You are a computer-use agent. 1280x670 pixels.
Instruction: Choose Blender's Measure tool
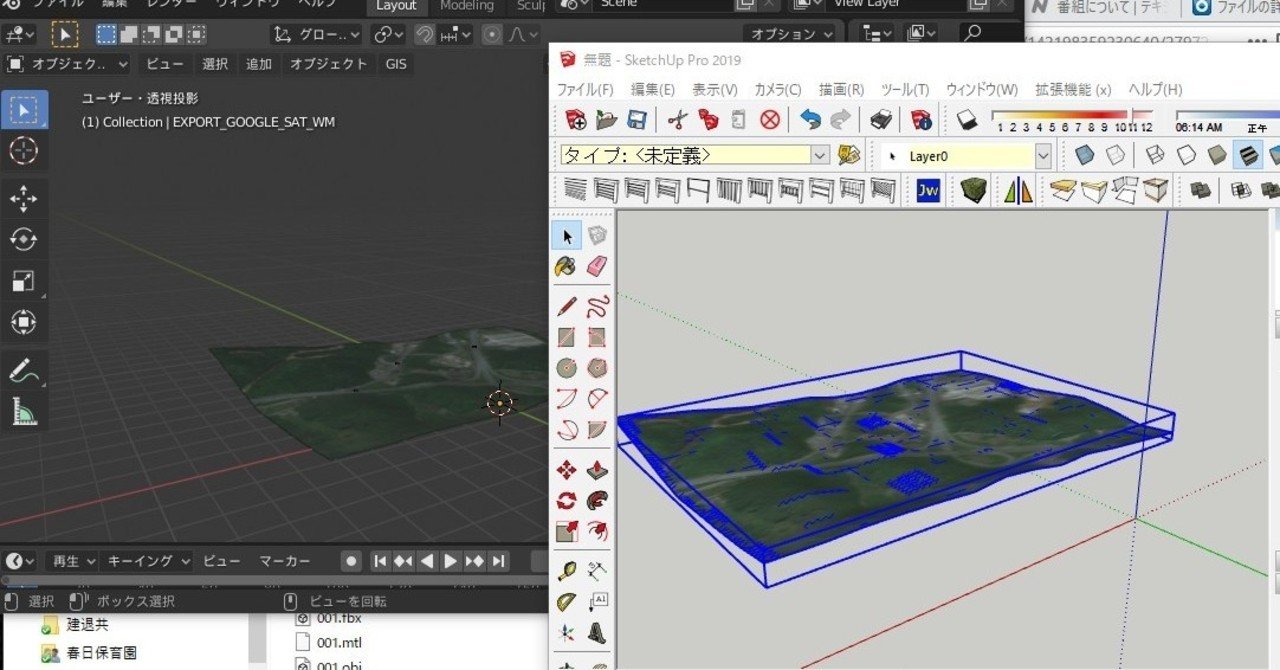[23, 410]
